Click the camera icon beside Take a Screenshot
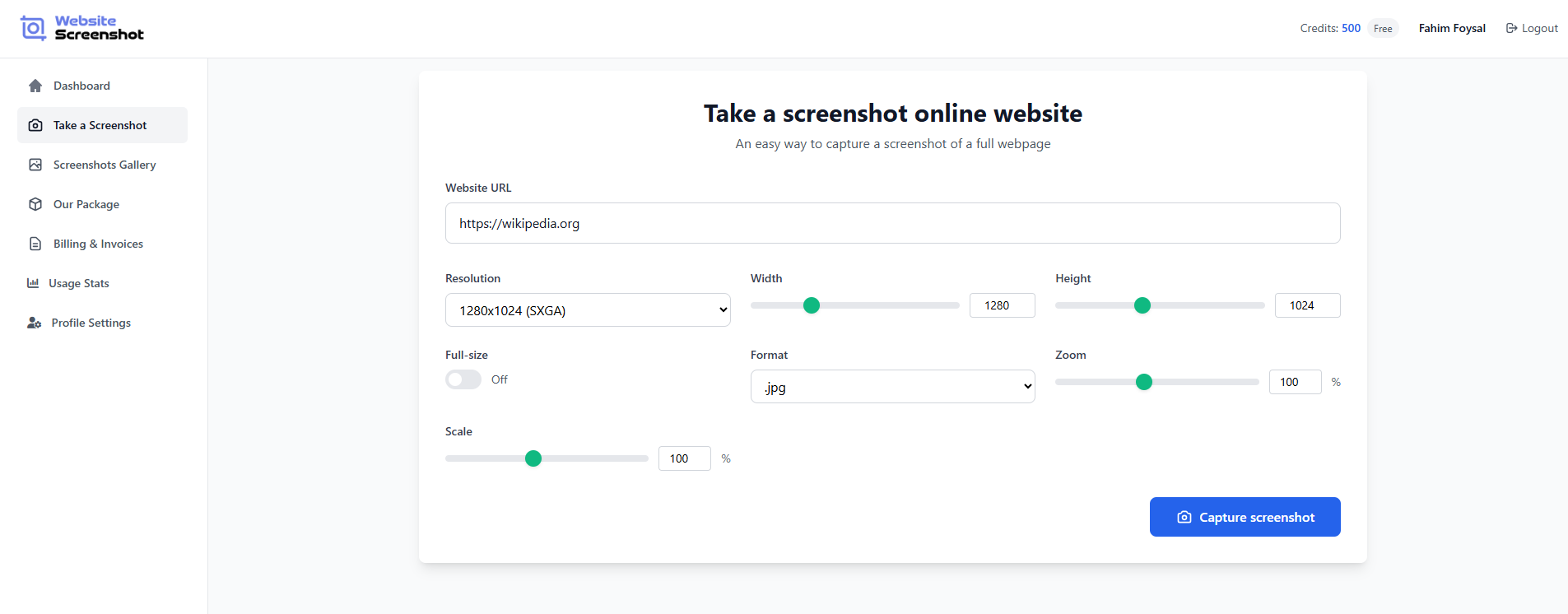This screenshot has height=614, width=1568. [x=35, y=125]
